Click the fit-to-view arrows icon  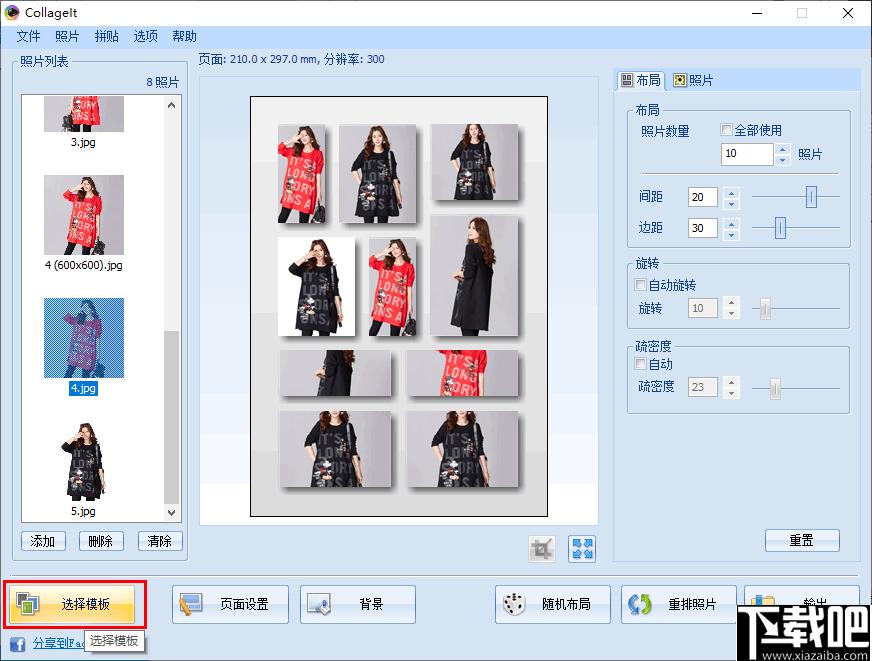[x=582, y=549]
